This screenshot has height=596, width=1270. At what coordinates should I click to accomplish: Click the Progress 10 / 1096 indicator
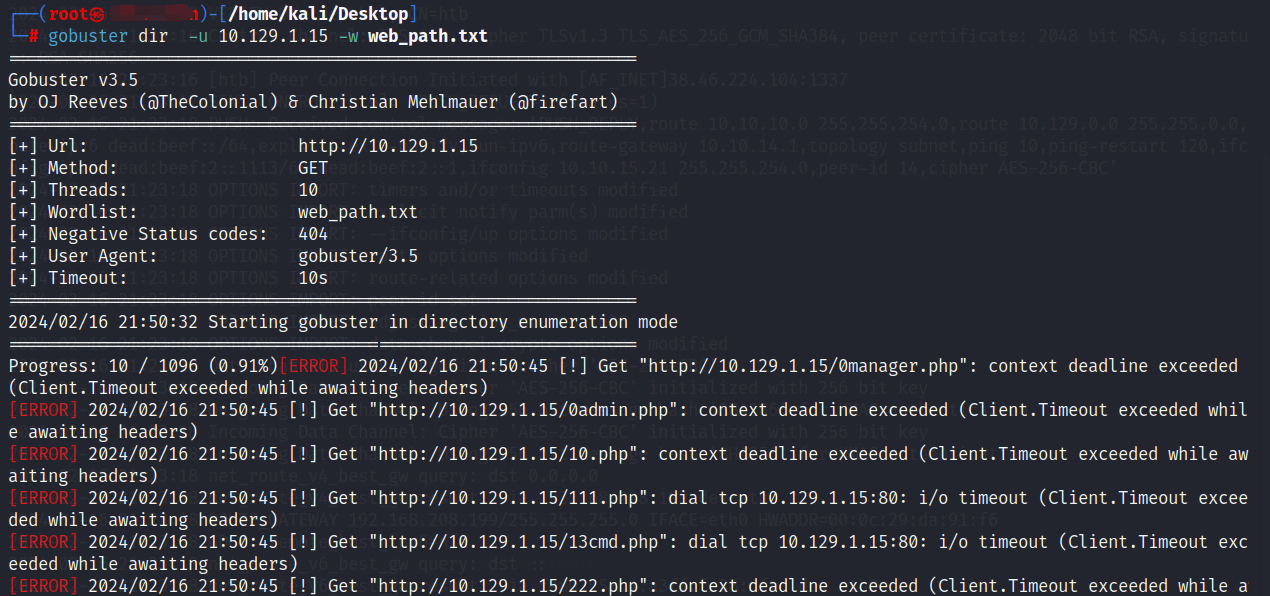pos(143,366)
